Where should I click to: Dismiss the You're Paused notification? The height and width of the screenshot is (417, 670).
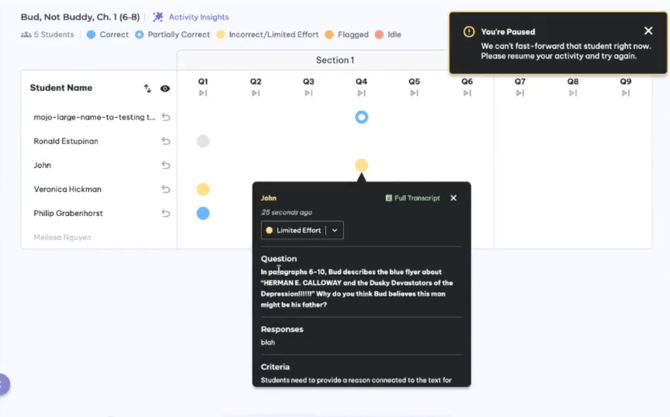648,31
